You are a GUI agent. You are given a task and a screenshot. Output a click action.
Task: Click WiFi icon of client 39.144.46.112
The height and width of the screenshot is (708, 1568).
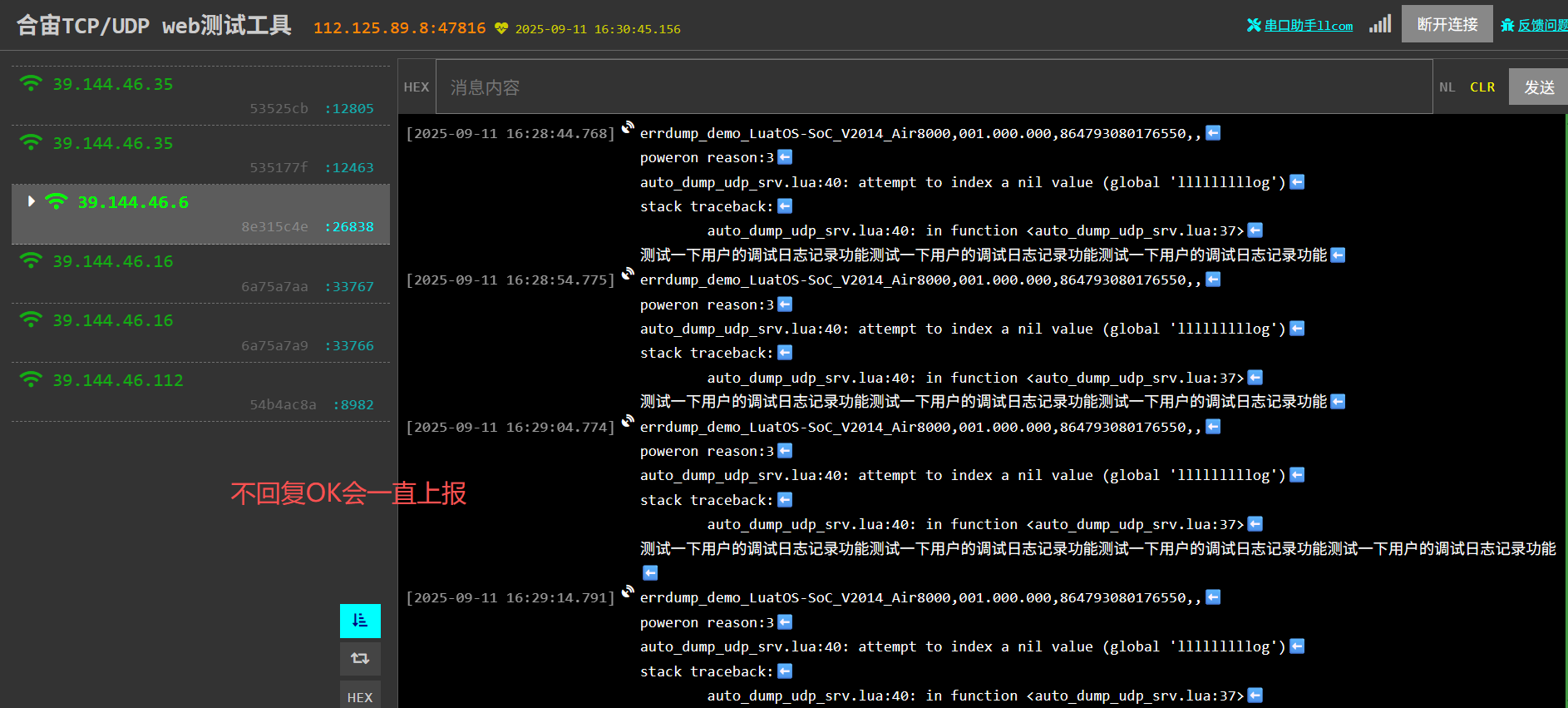(x=31, y=380)
